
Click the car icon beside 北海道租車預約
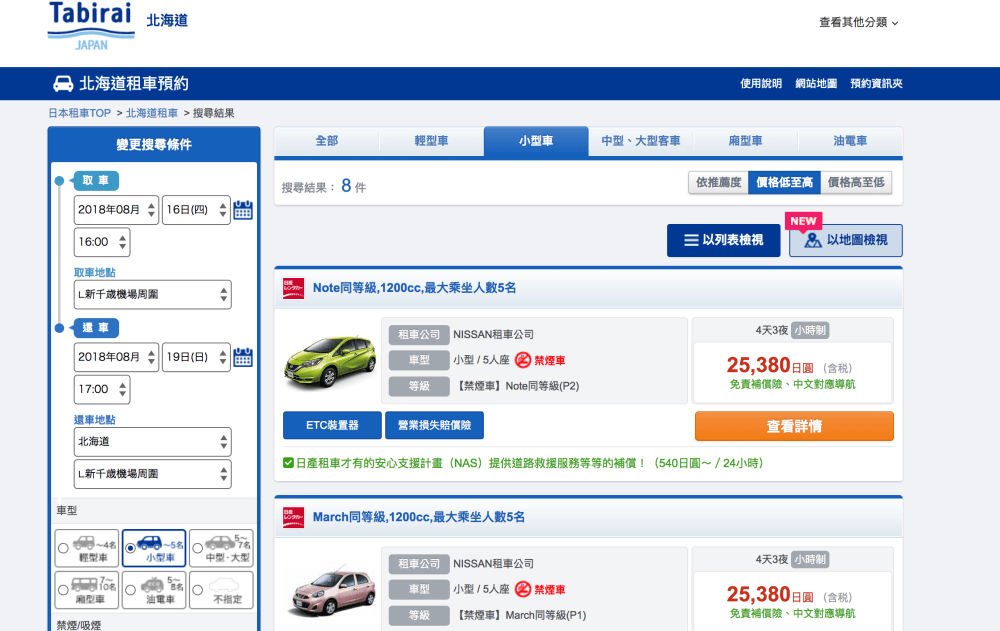(62, 84)
